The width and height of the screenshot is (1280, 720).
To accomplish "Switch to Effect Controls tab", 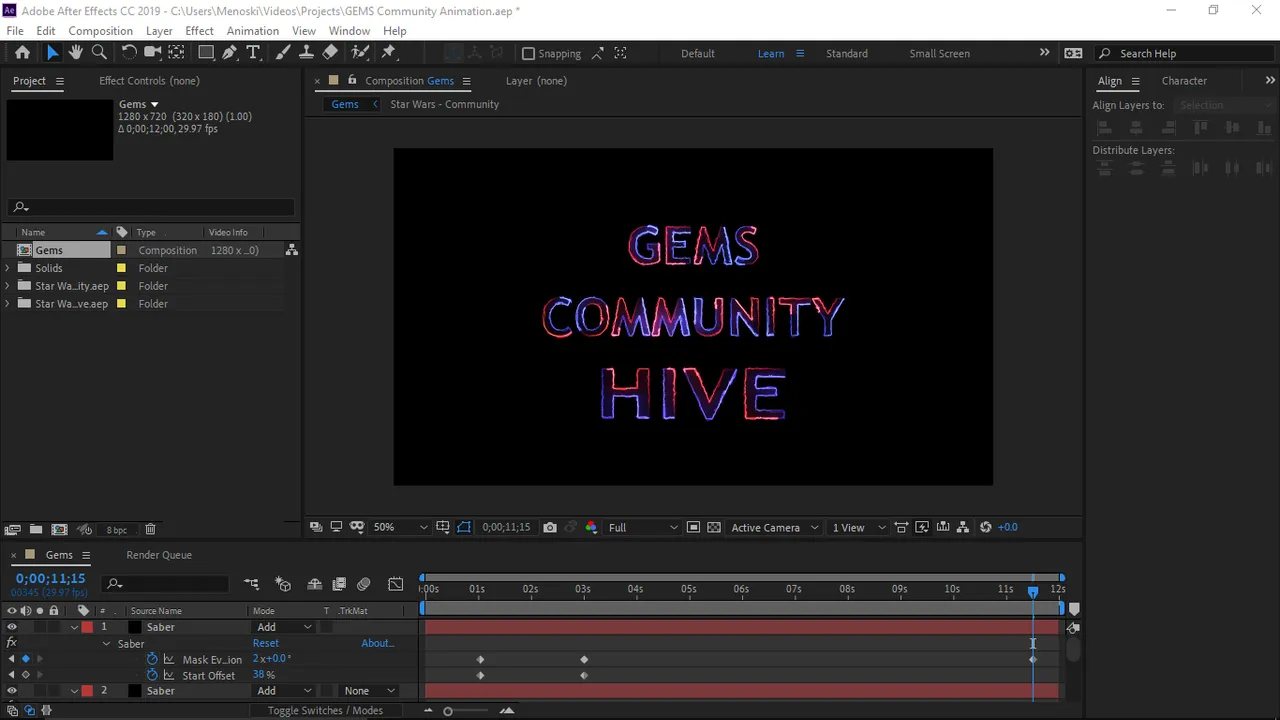I will point(149,81).
